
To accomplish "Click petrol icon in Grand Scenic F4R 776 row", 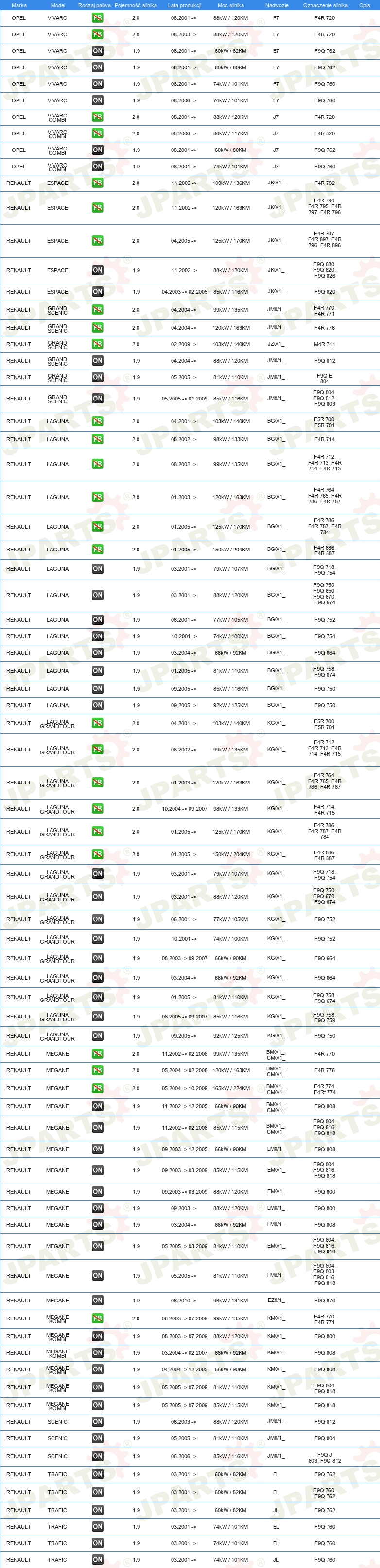I will 98,328.
